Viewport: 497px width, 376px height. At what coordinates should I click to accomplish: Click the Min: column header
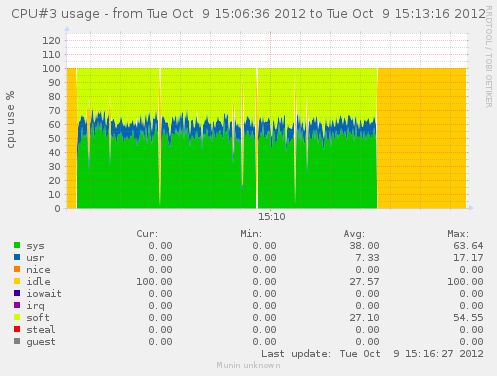pyautogui.click(x=251, y=234)
